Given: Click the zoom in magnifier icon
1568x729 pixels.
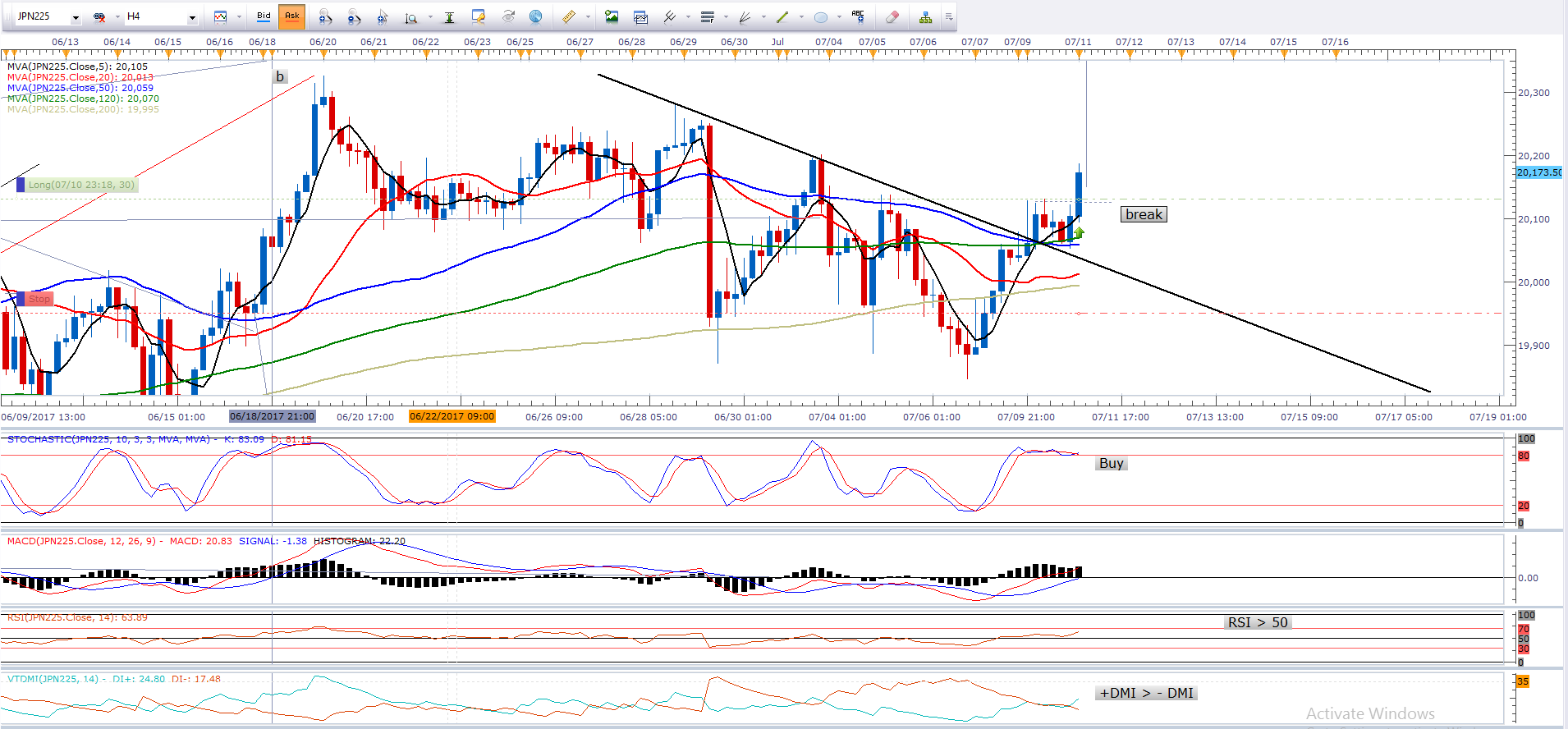Looking at the screenshot, I should (326, 16).
